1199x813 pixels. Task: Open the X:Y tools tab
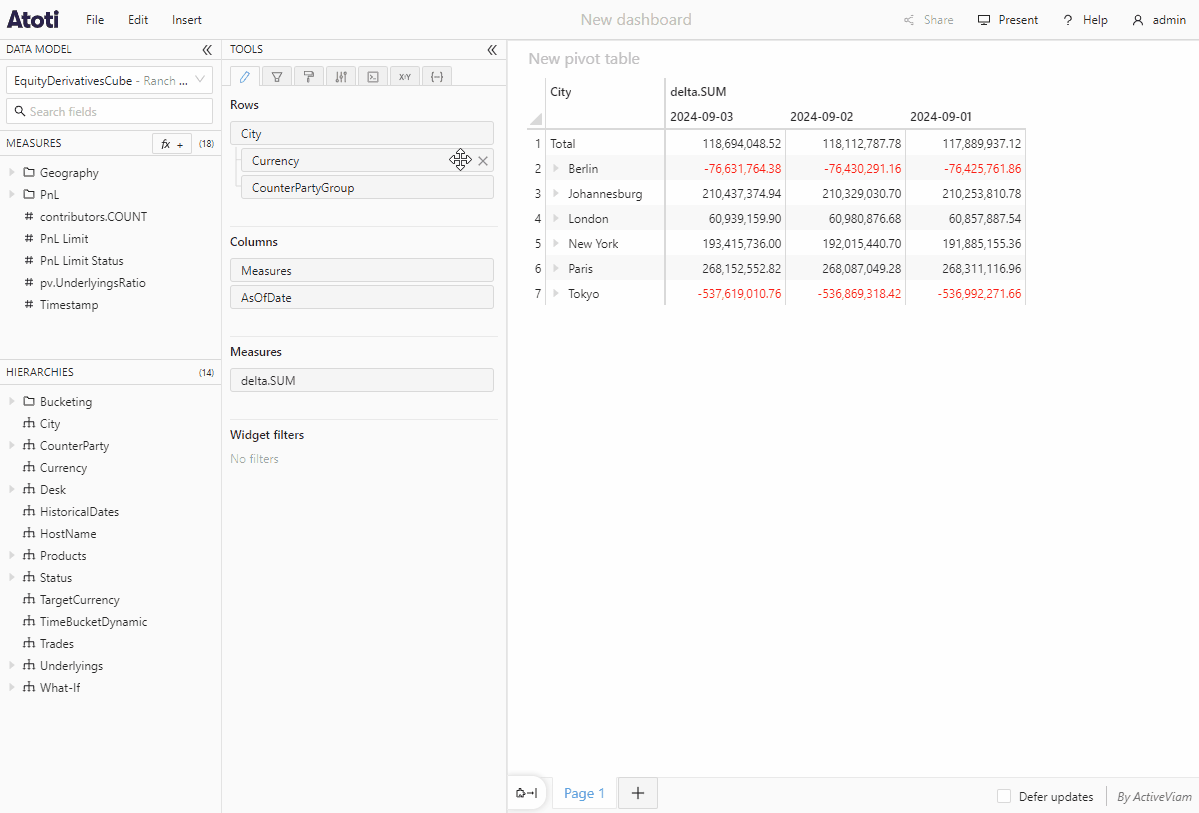[405, 76]
